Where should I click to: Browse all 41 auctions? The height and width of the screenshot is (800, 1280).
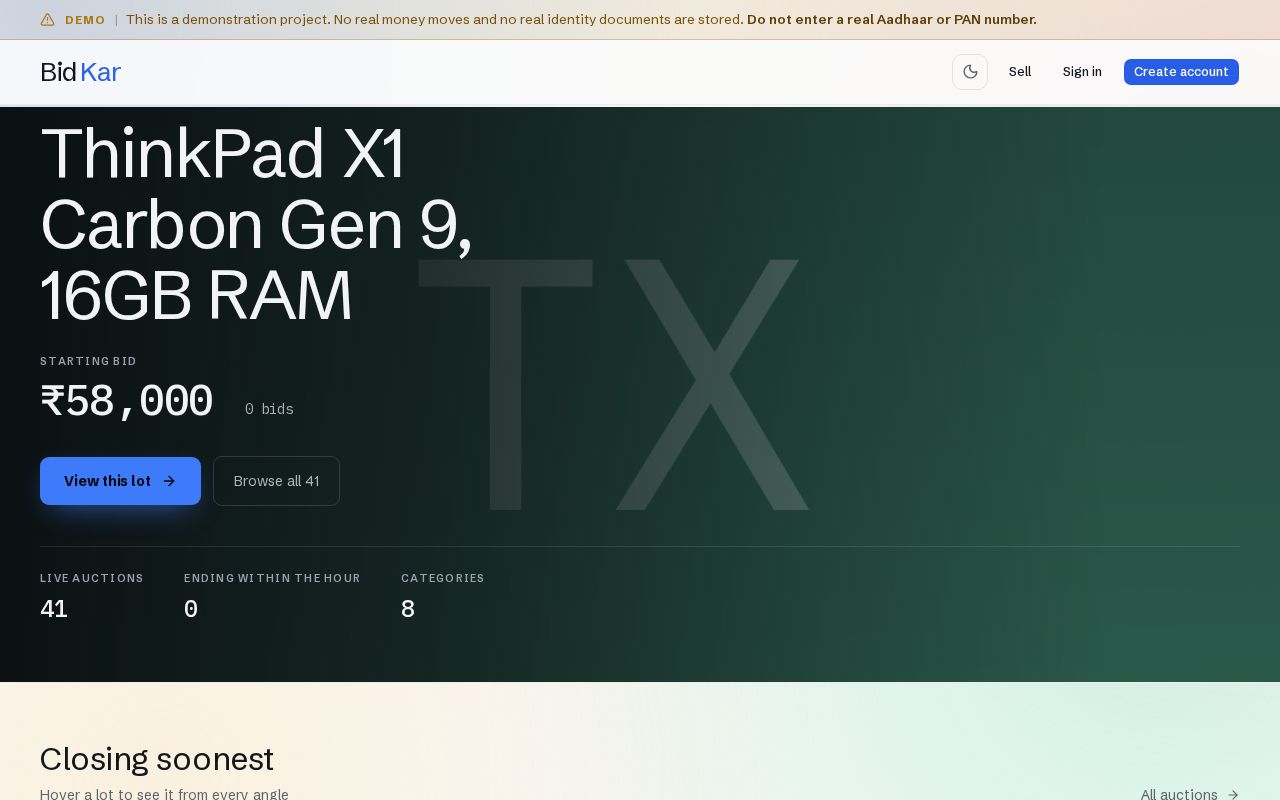[276, 481]
